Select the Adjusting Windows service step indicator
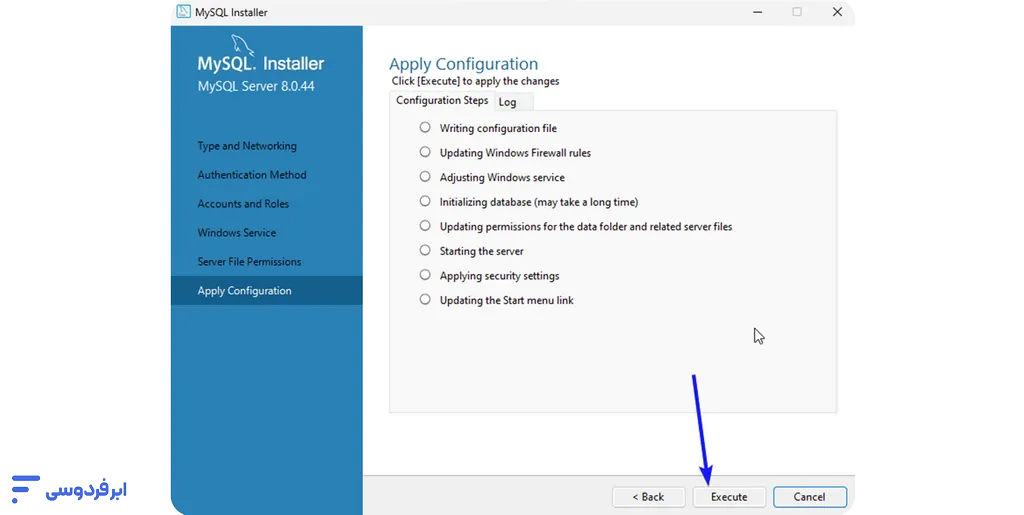Screen dimensions: 1024x515 425,177
